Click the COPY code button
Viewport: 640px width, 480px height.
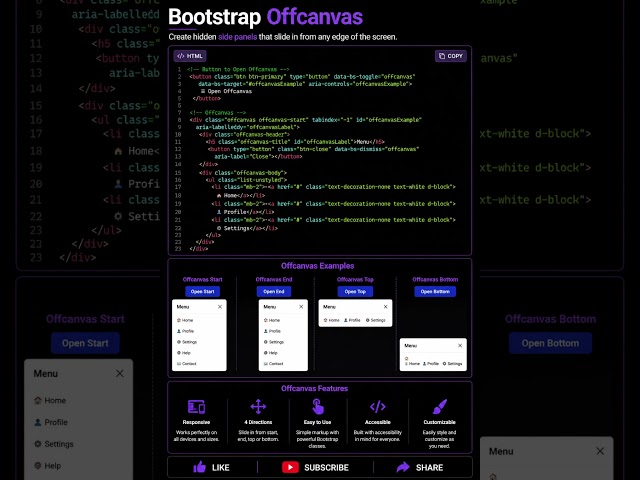pyautogui.click(x=451, y=56)
